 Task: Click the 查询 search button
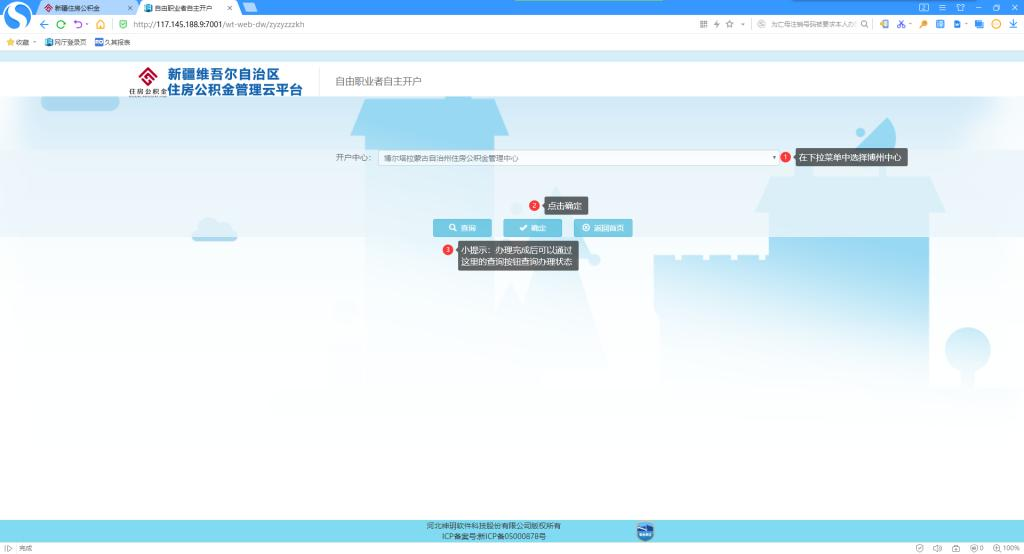point(462,228)
